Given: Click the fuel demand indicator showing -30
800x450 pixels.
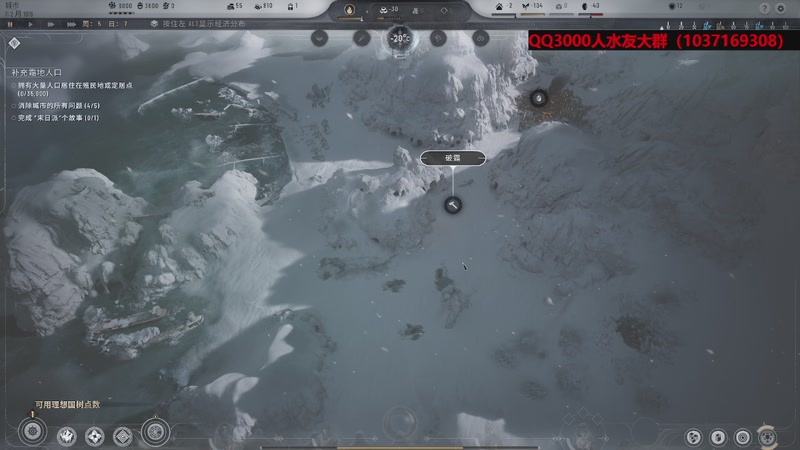Looking at the screenshot, I should click(x=389, y=10).
